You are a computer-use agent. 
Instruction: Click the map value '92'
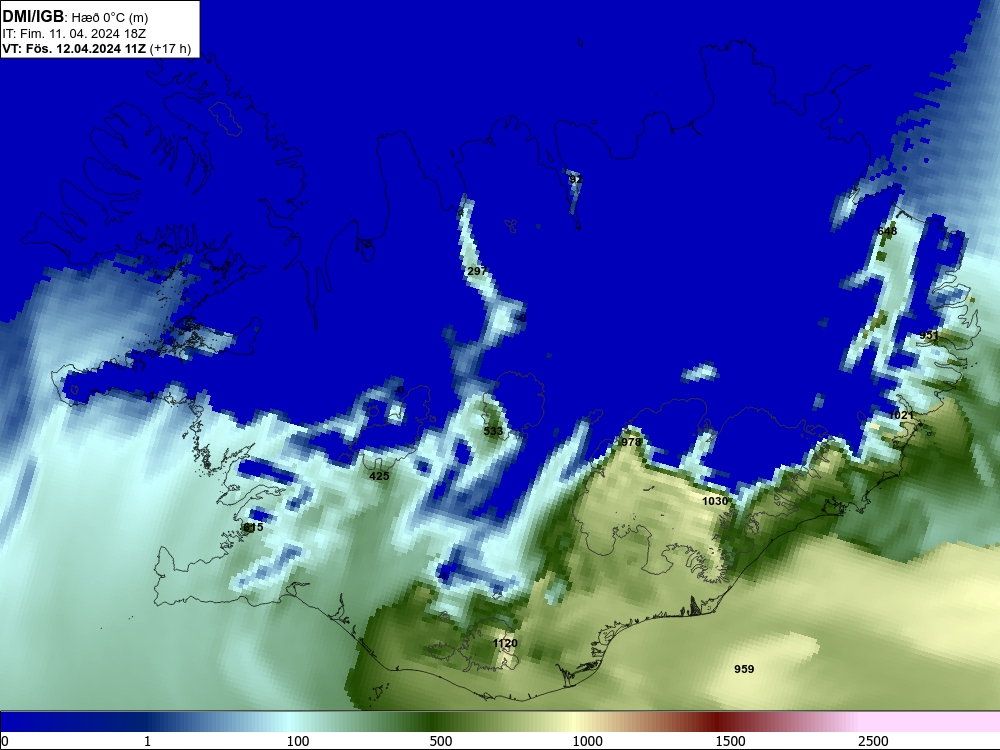[x=575, y=179]
